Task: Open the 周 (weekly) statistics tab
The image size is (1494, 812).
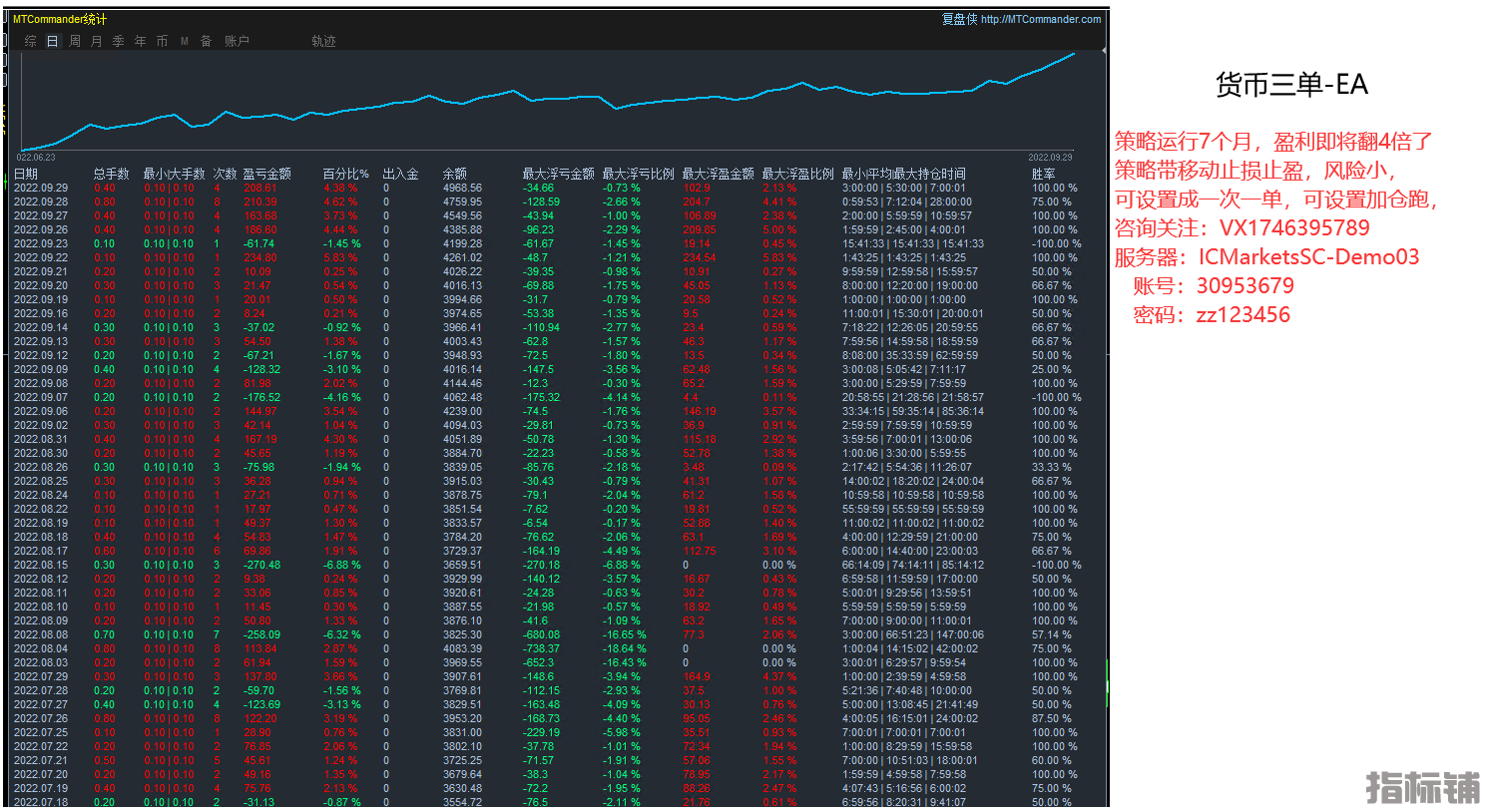Action: coord(75,41)
